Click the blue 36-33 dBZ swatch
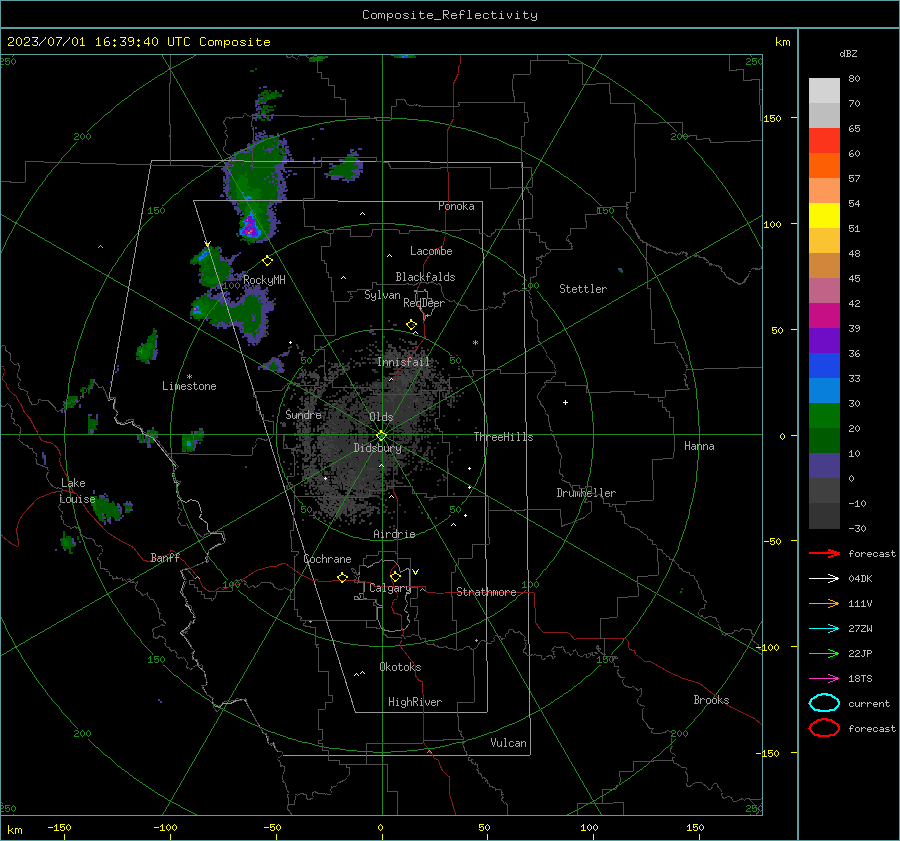 [x=824, y=366]
